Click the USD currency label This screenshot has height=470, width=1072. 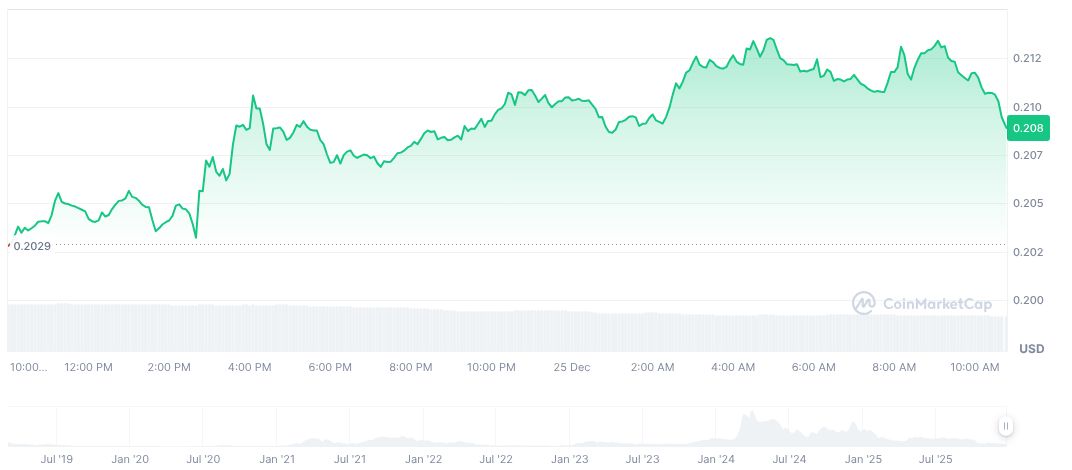click(1032, 348)
